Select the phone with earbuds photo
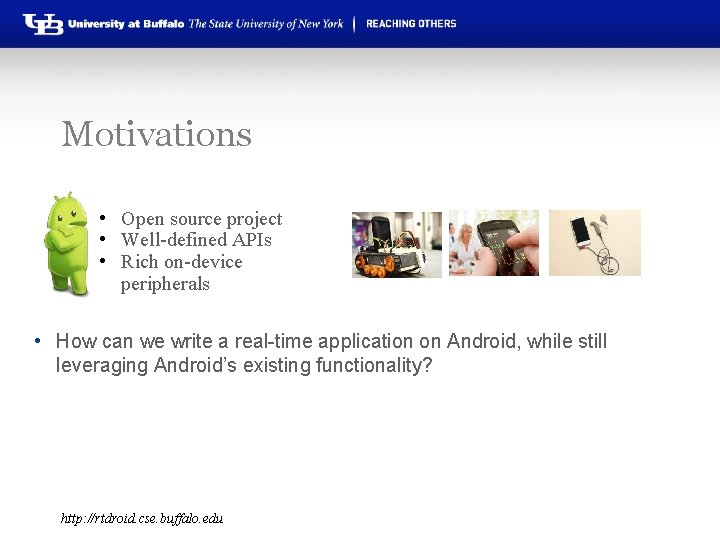Screen dimensions: 720x540 click(595, 243)
